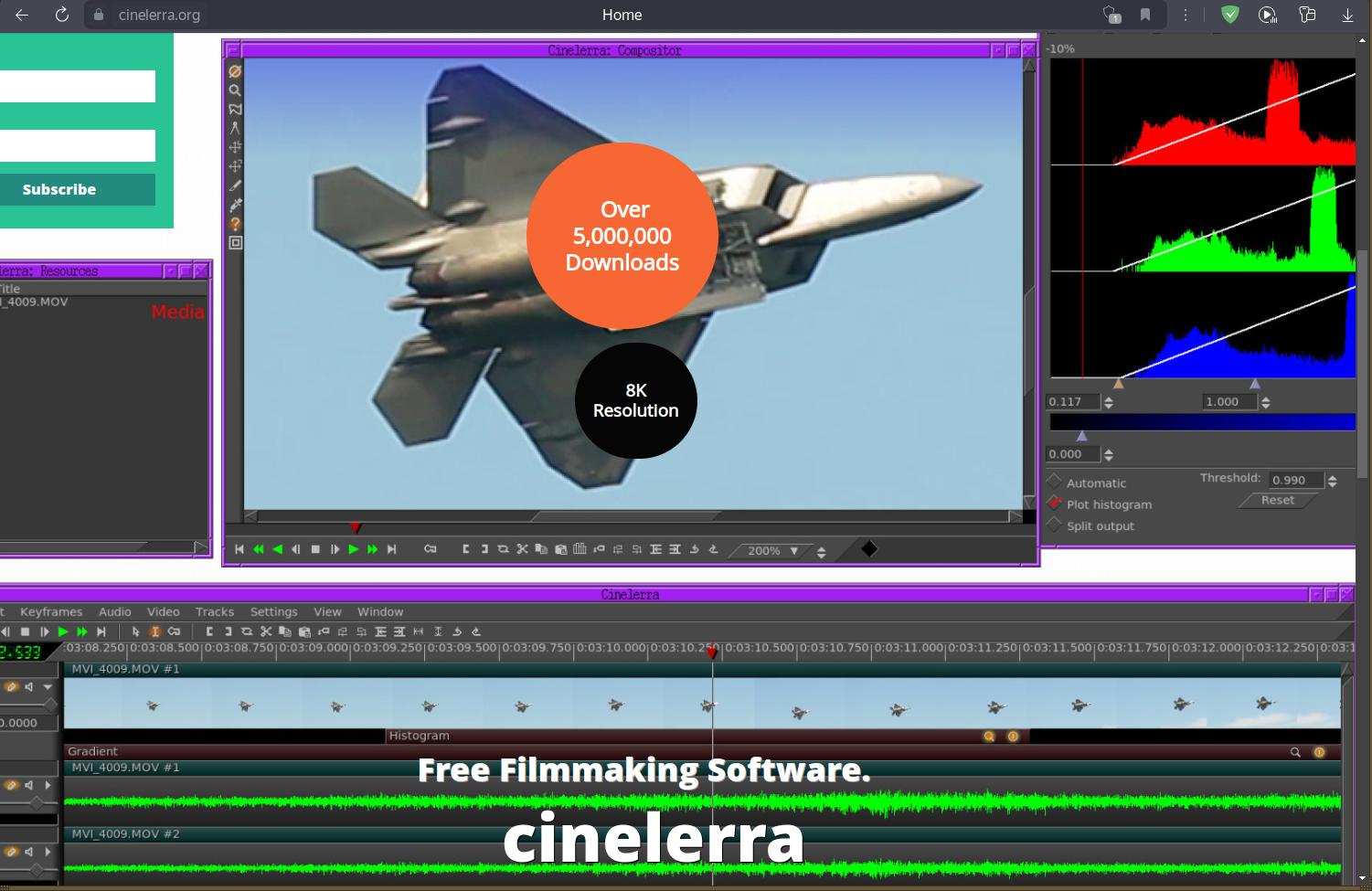Play forward in the Compositor

click(353, 549)
